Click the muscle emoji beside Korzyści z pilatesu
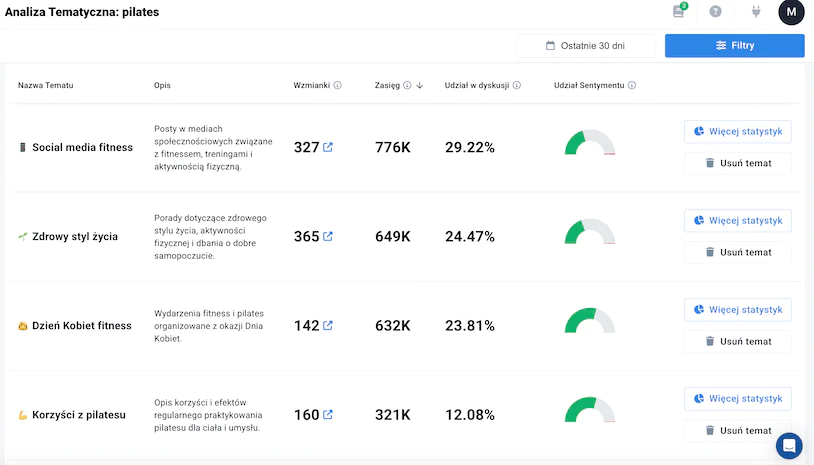The height and width of the screenshot is (465, 814). coord(22,415)
